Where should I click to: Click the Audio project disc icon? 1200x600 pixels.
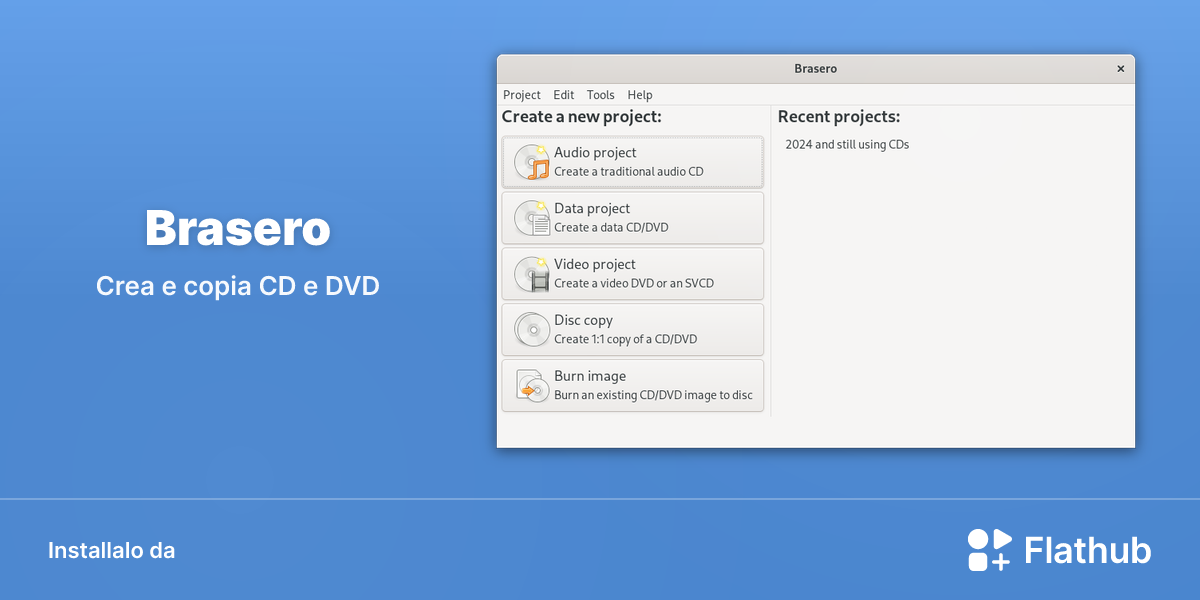click(532, 162)
